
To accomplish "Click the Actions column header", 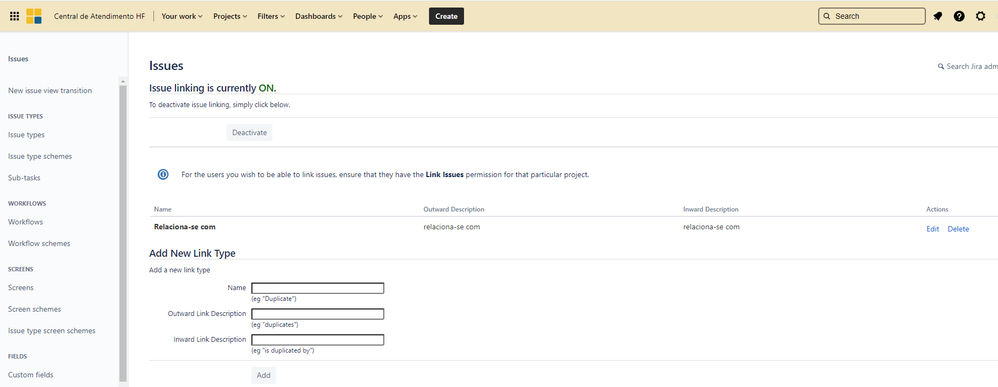I will click(x=937, y=209).
